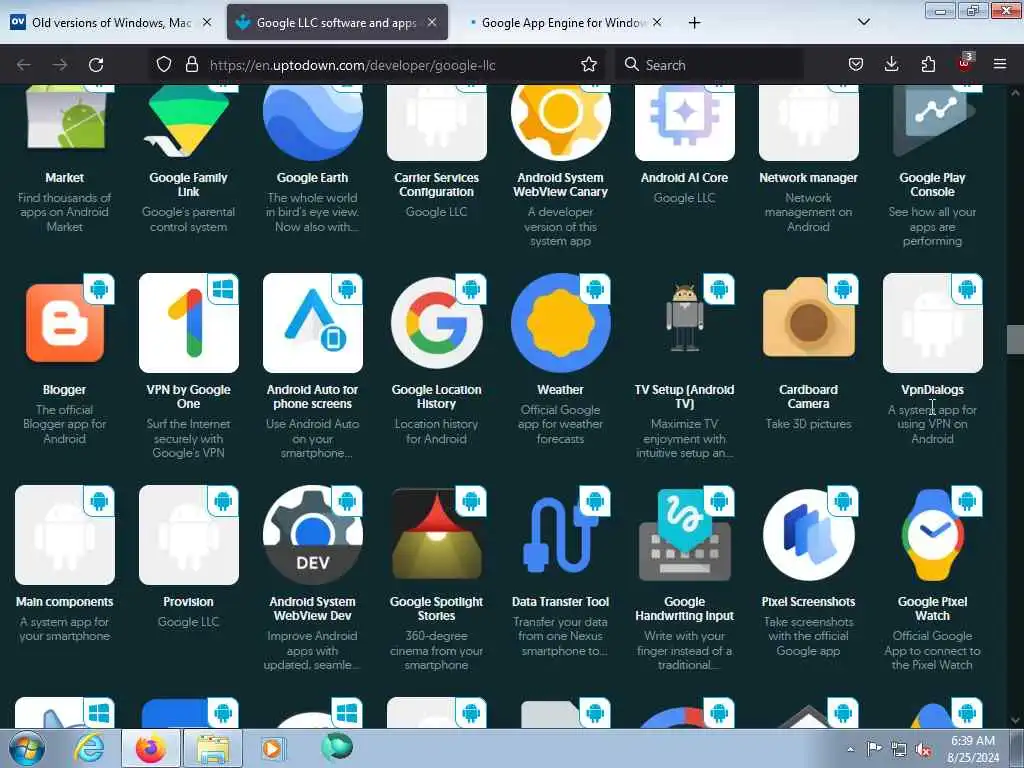Show hidden system tray icons arrow
The image size is (1024, 768).
coord(850,749)
